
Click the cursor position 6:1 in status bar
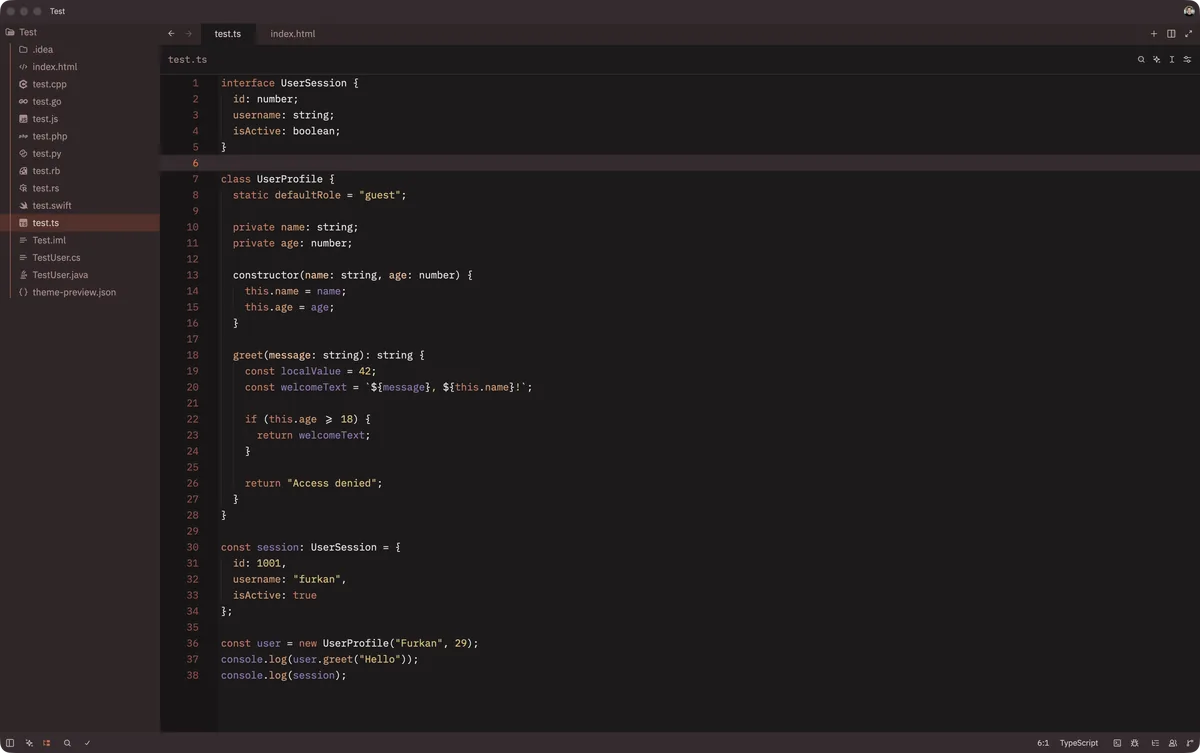point(1043,743)
